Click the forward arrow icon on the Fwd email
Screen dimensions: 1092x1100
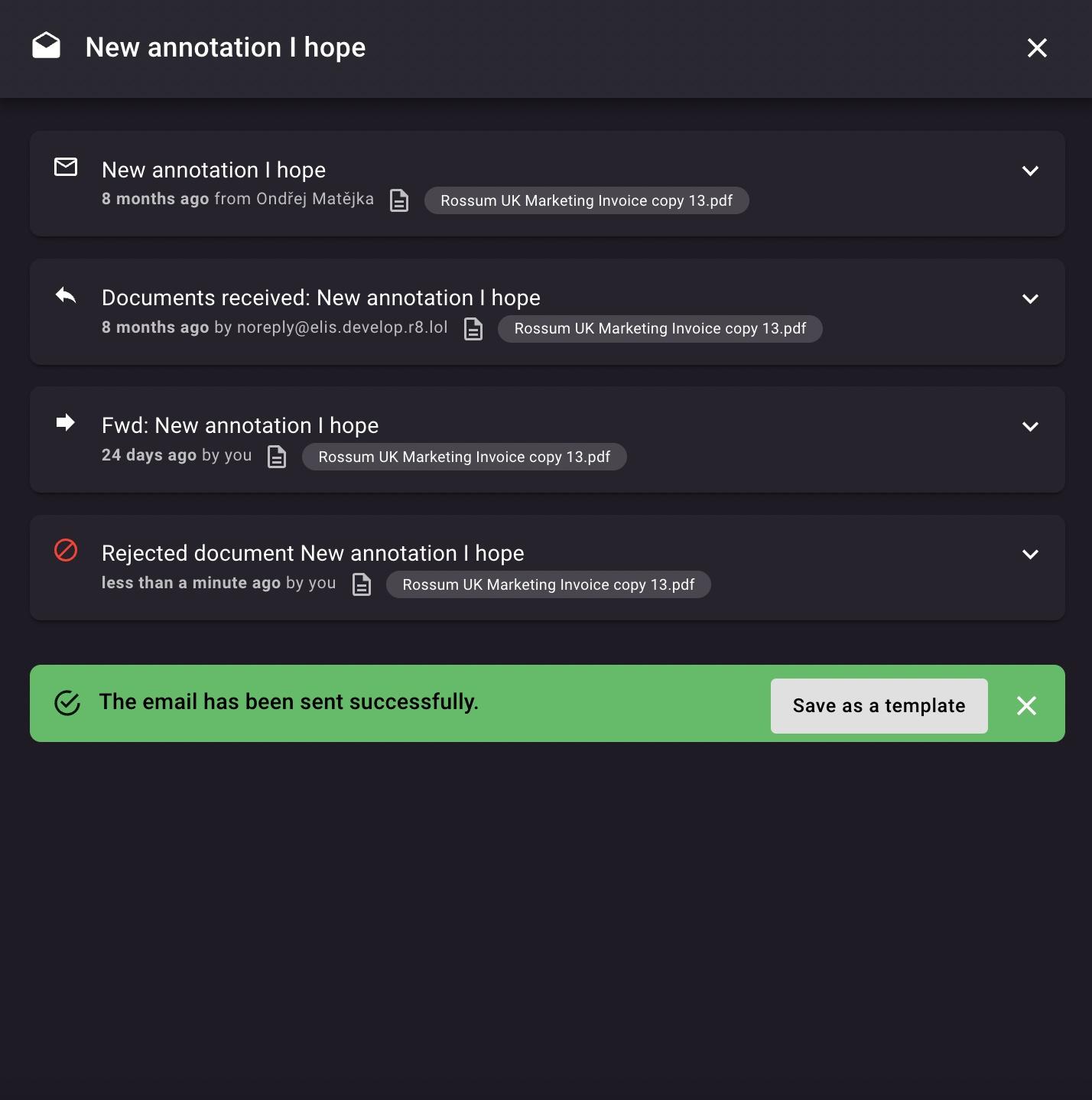tap(66, 422)
